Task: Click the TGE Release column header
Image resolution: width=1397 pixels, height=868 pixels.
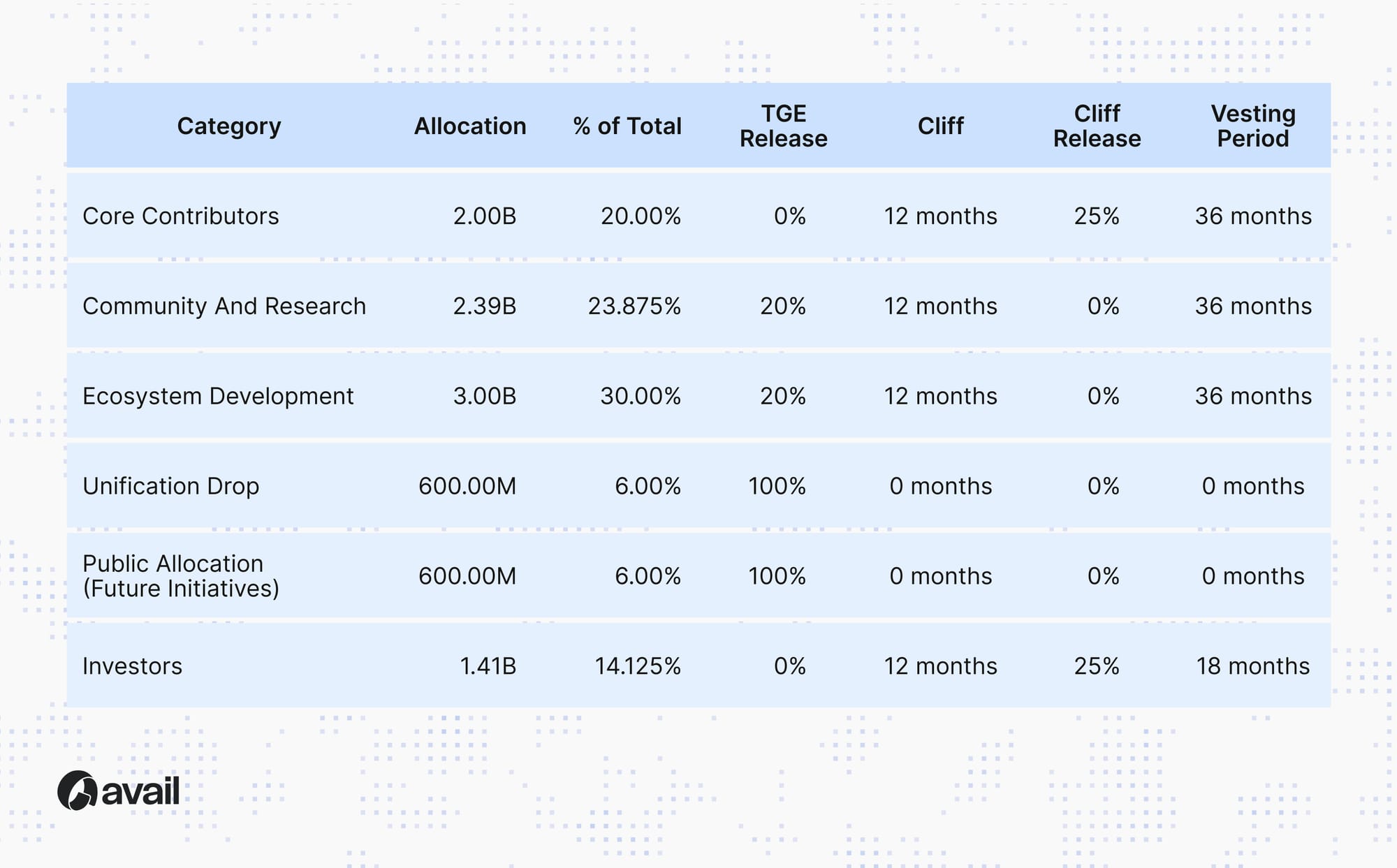Action: (784, 126)
